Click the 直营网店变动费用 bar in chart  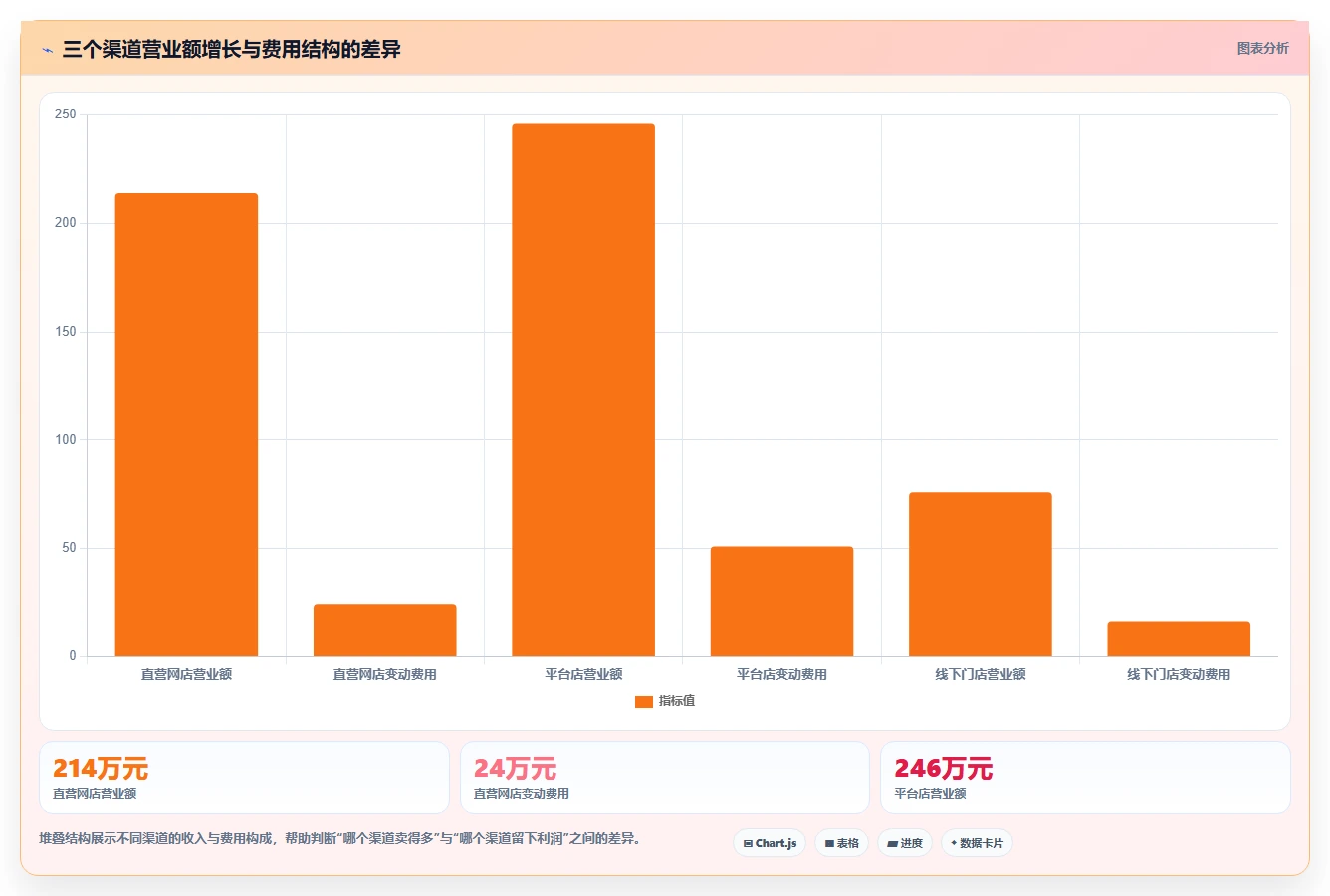tap(385, 630)
